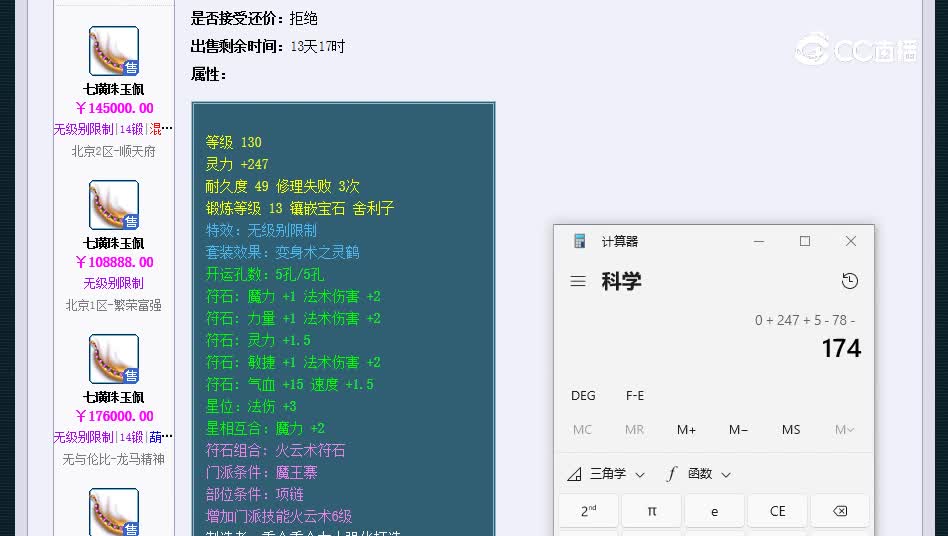
Task: Click the expression 0 + 247 + 5 - 78 -
Action: click(805, 320)
